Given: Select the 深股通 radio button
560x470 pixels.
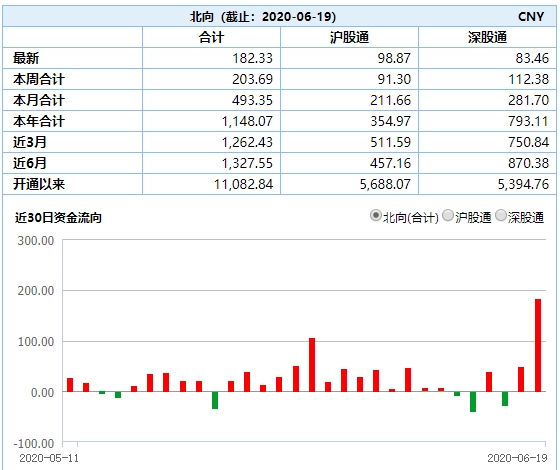Looking at the screenshot, I should (x=501, y=215).
